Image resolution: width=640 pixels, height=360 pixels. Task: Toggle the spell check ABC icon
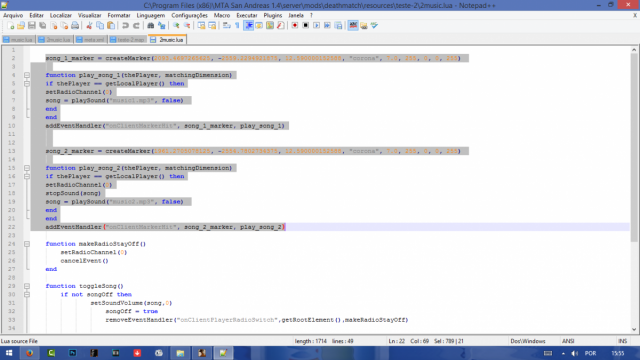click(353, 26)
